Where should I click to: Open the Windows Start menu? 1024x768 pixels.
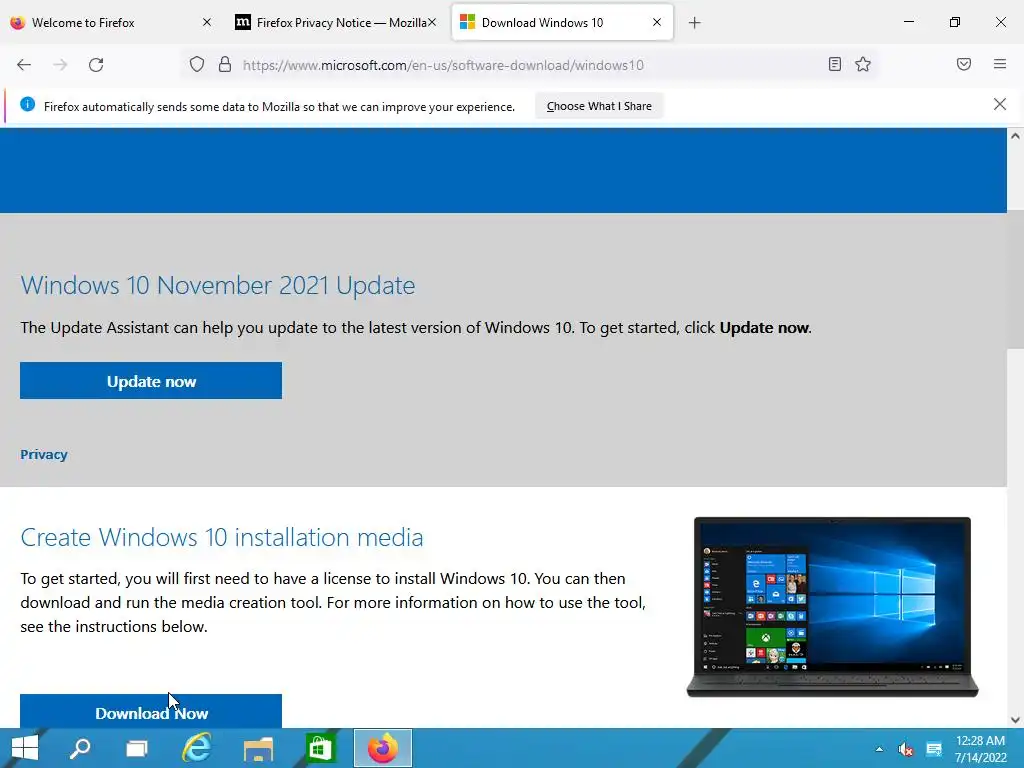click(x=25, y=748)
